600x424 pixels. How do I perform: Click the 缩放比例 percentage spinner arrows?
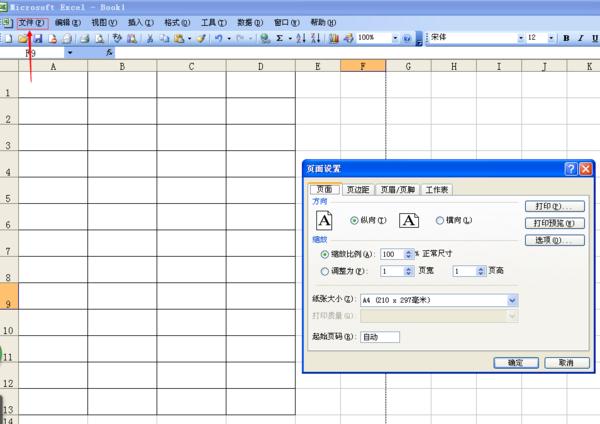tap(408, 254)
